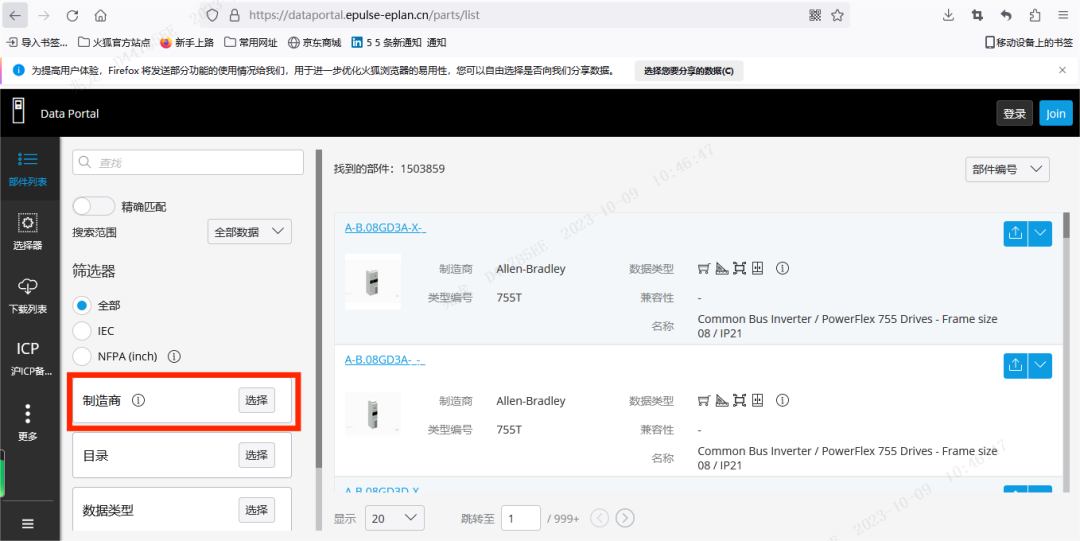Toggle the 精确匹配 exact match switch

[x=94, y=206]
